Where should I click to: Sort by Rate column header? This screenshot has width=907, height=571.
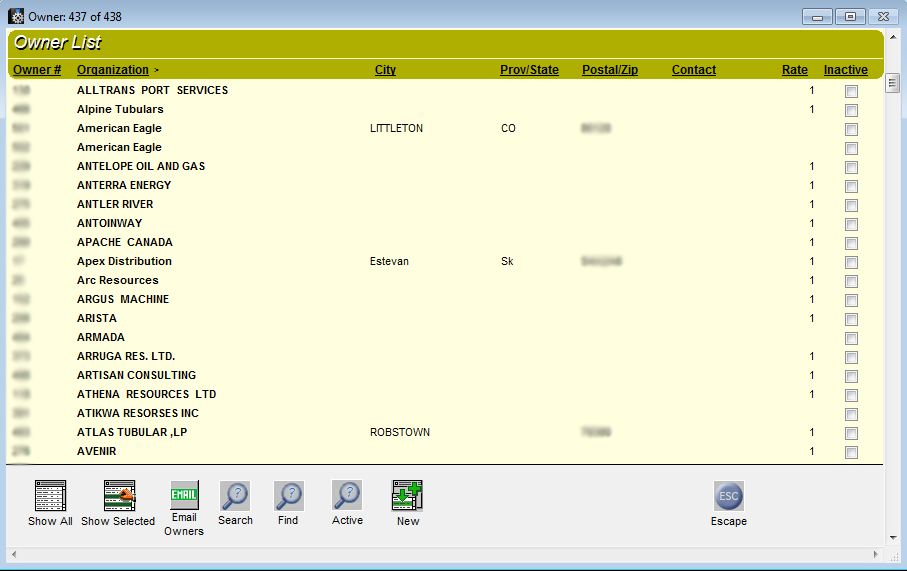(x=795, y=70)
